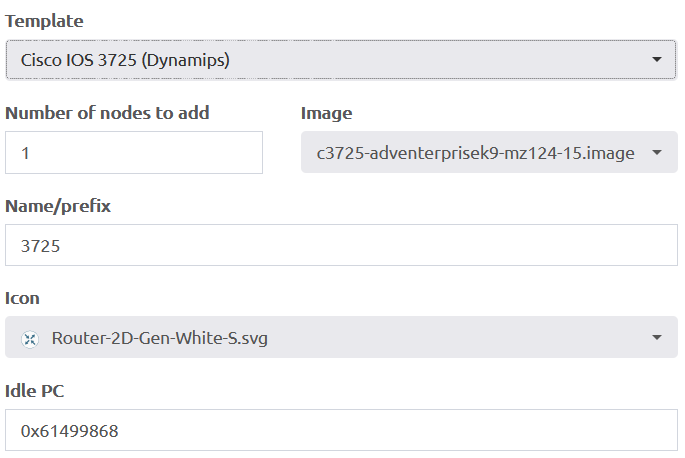
Task: Click into the Name/prefix field containing 3725
Action: 341,245
